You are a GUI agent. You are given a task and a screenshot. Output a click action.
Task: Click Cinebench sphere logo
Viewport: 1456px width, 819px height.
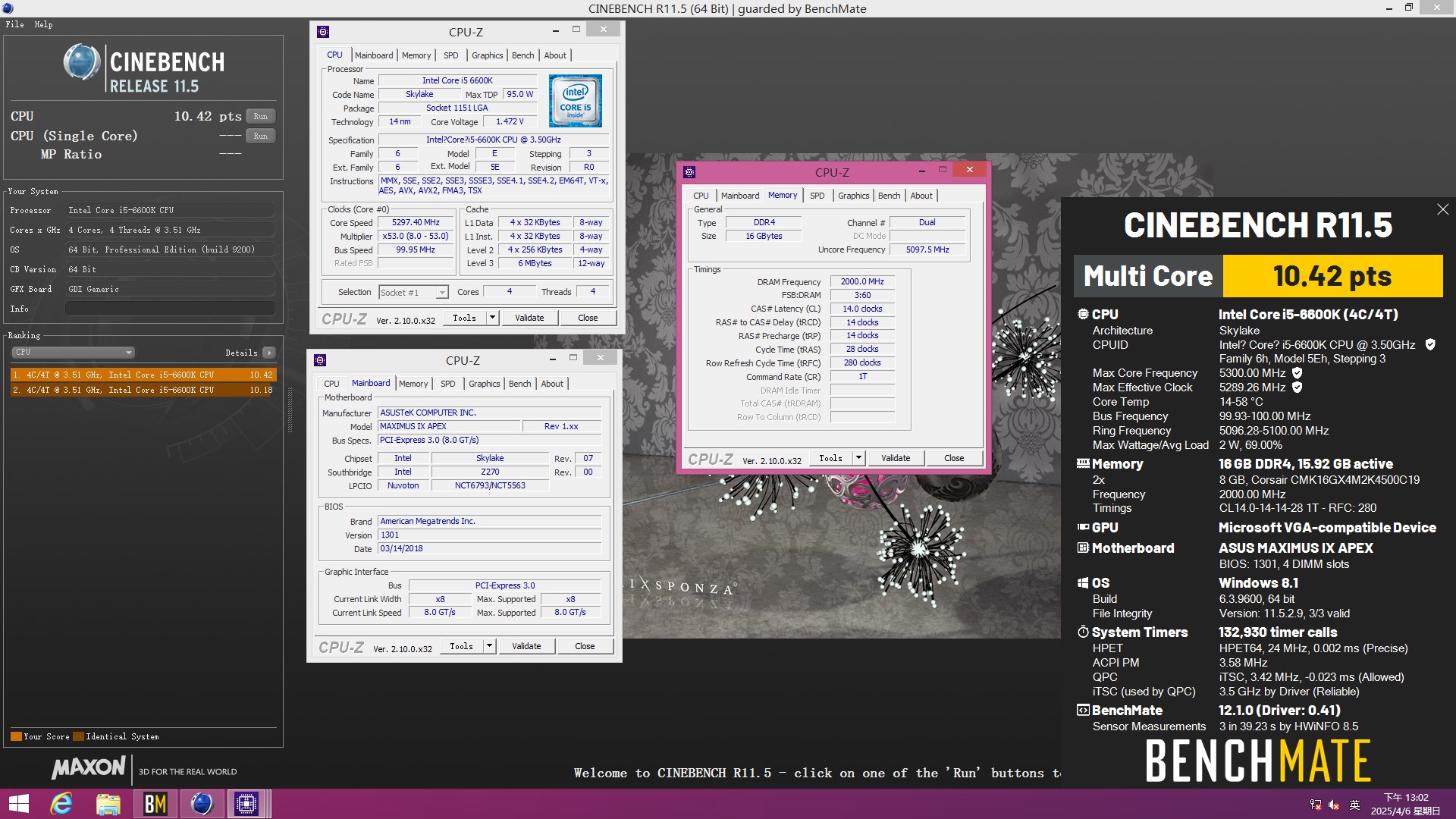[x=81, y=62]
